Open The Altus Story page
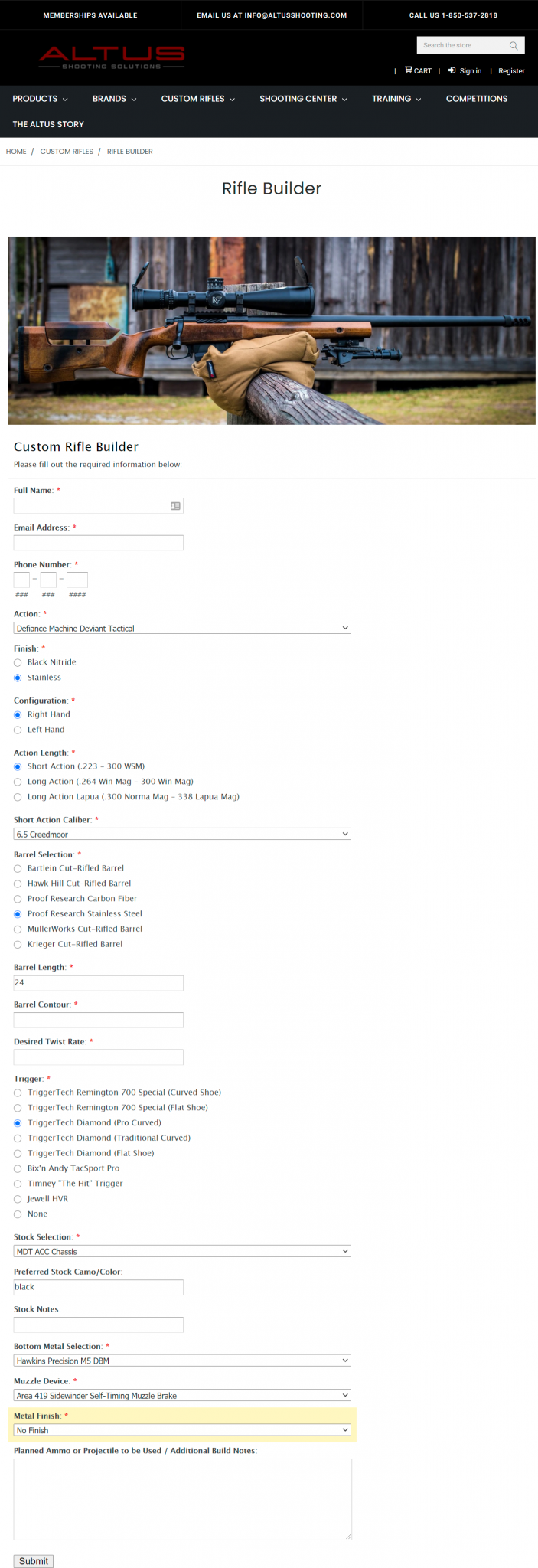 [48, 124]
